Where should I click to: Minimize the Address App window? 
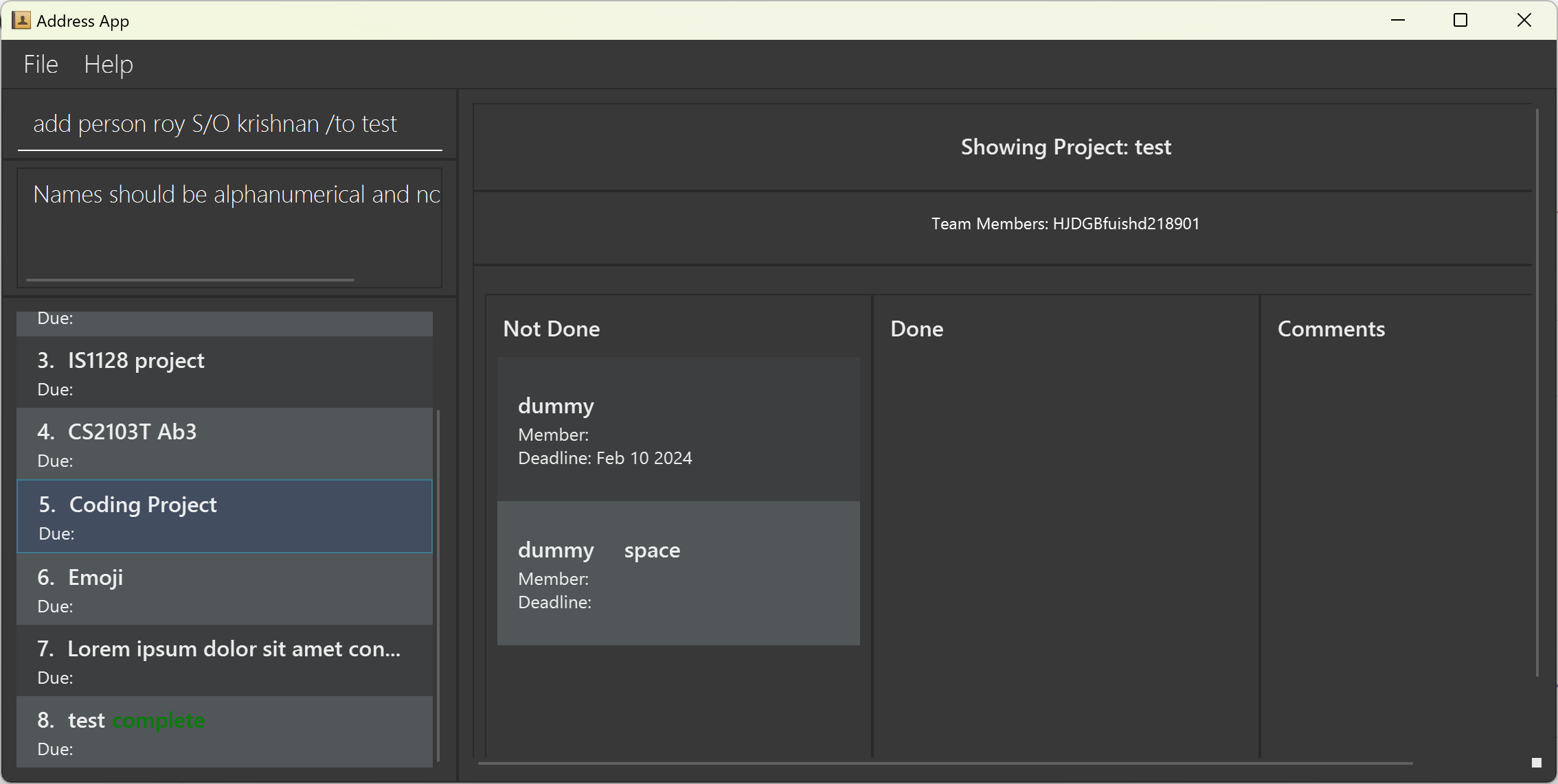[1397, 21]
